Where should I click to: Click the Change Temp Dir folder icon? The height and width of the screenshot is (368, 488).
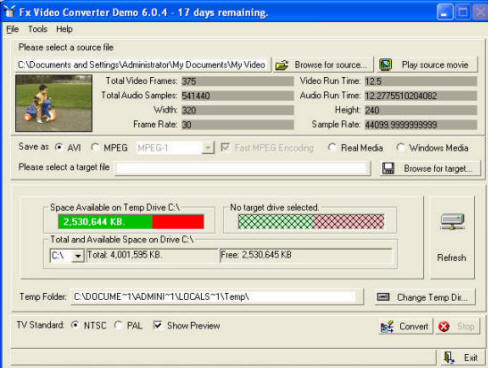[x=383, y=297]
